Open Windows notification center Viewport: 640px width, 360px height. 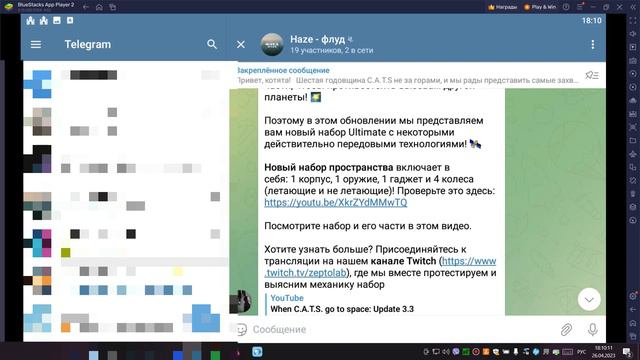(627, 351)
